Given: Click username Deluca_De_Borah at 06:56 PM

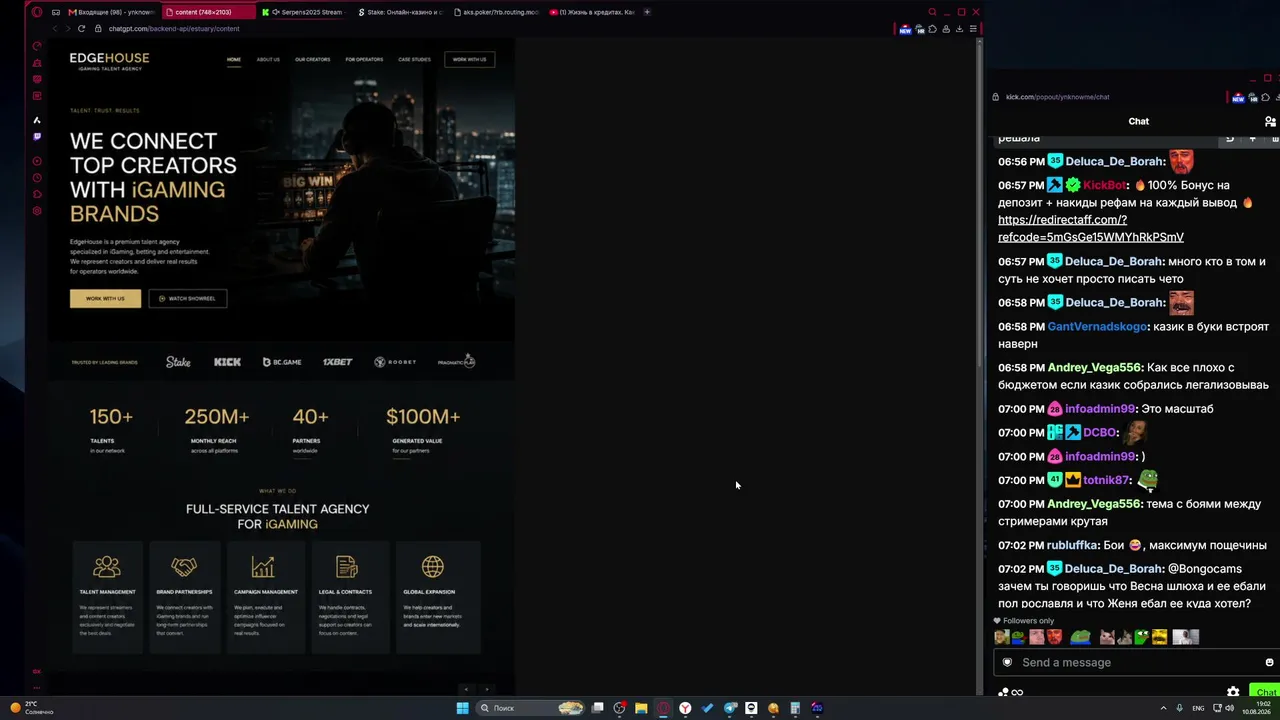Looking at the screenshot, I should (x=1115, y=161).
